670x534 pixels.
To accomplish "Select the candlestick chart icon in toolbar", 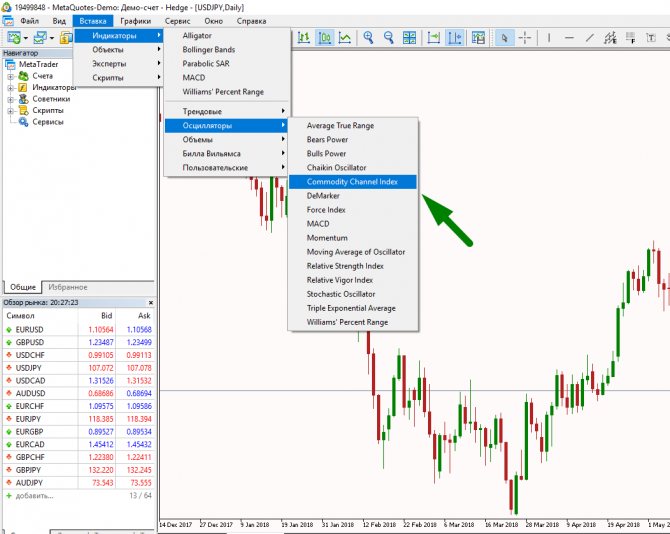I will pyautogui.click(x=325, y=38).
